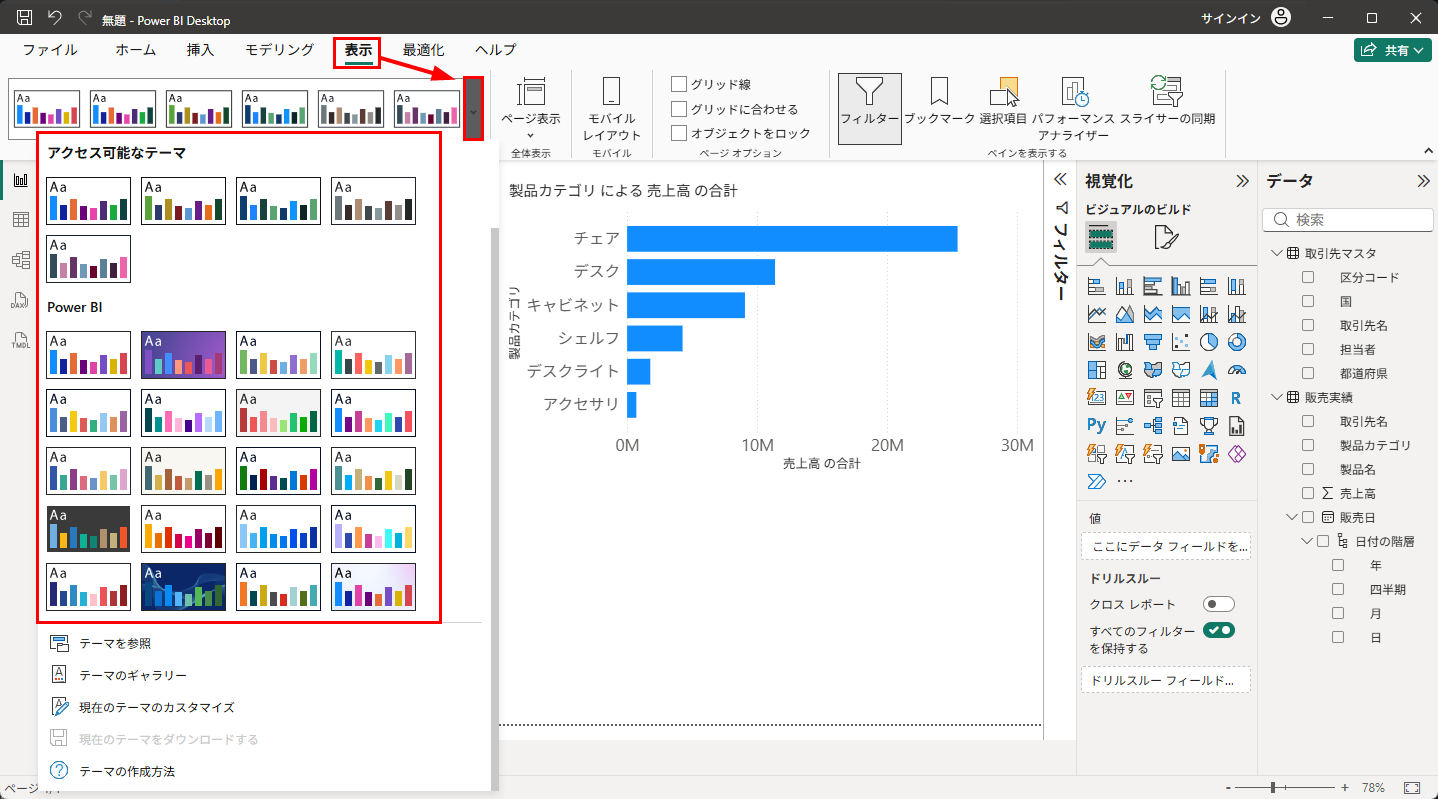Open the 最適化 tab
Image resolution: width=1438 pixels, height=799 pixels.
[424, 50]
